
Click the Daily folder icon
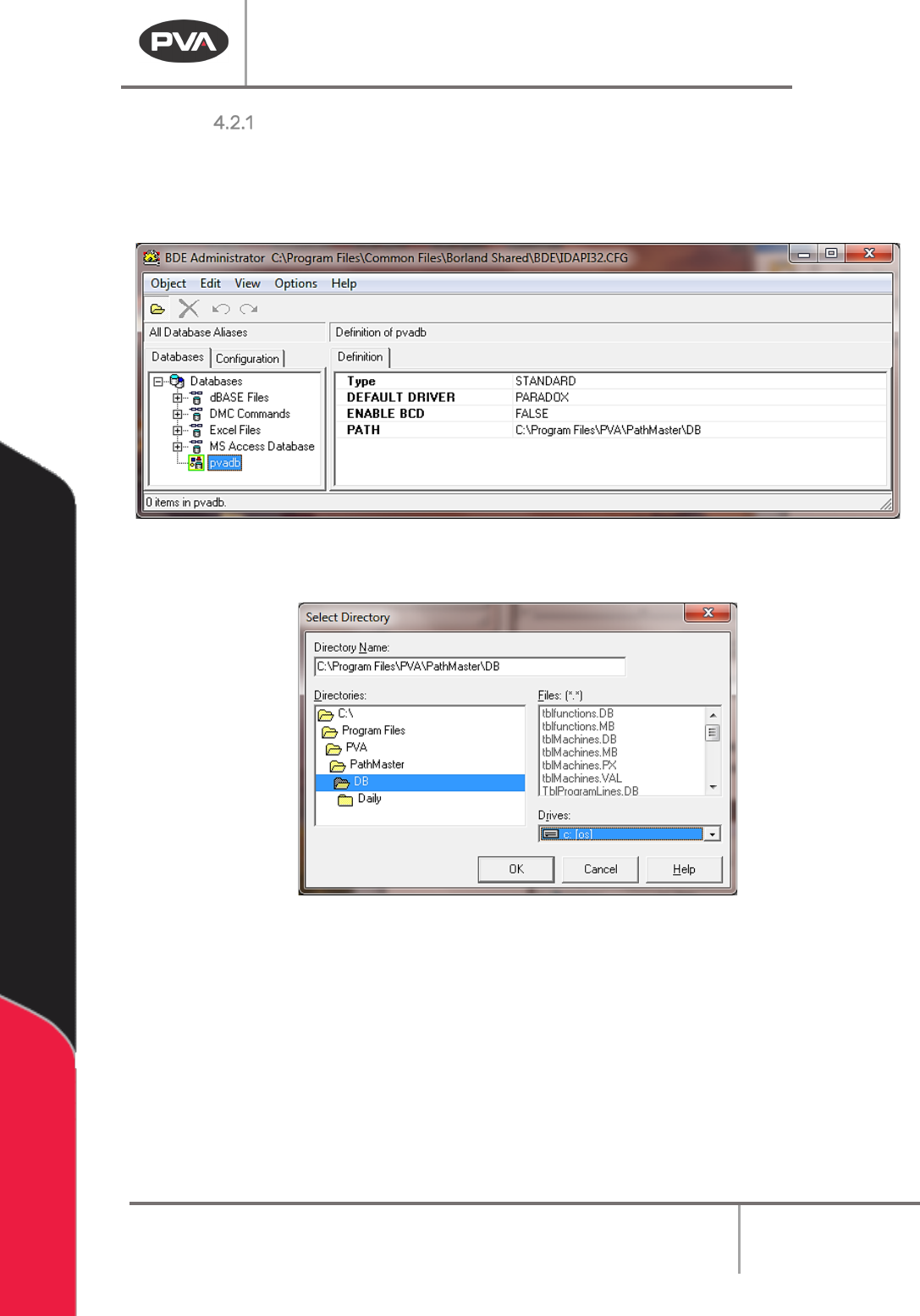[345, 799]
